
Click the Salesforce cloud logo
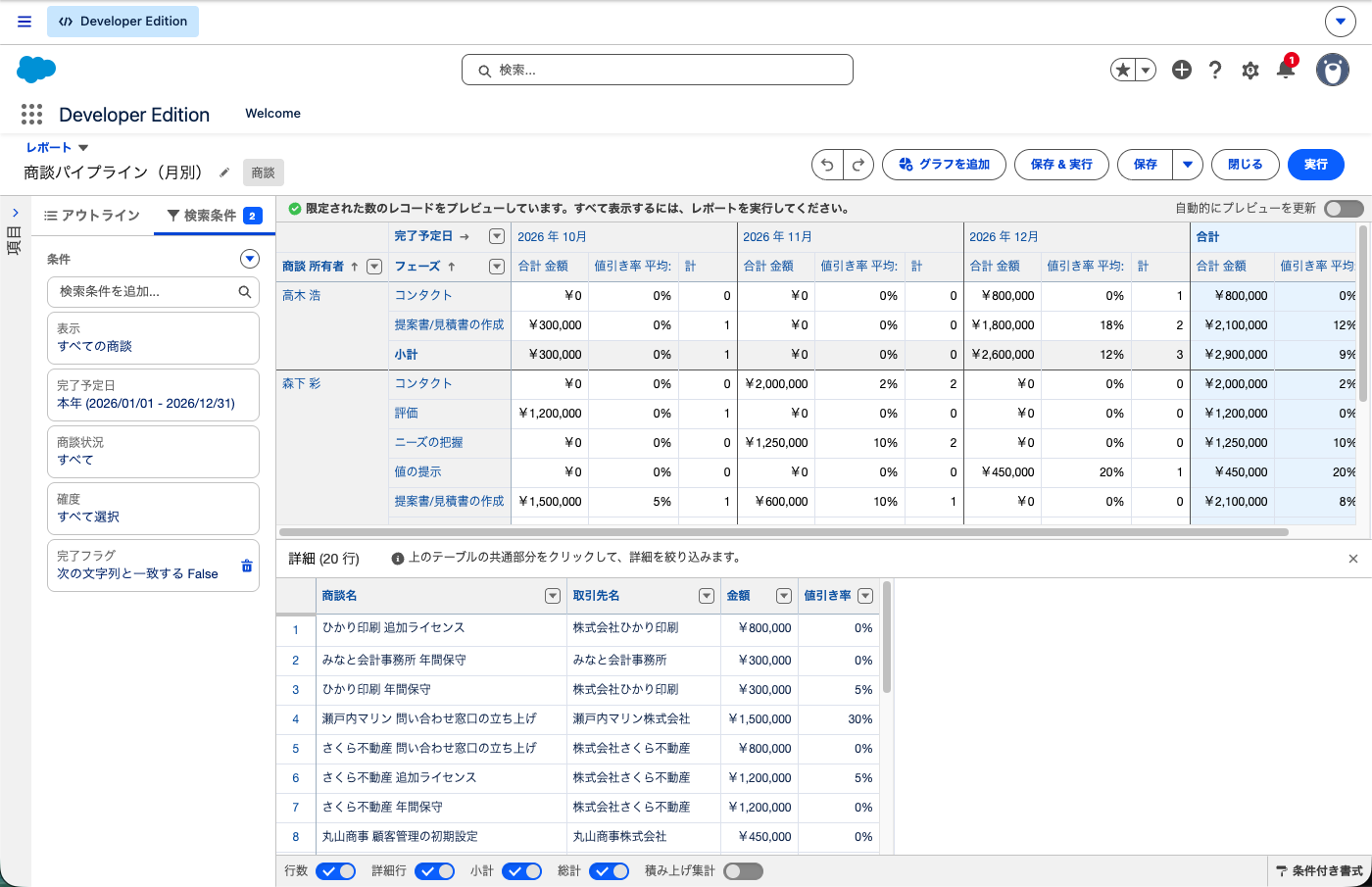pyautogui.click(x=36, y=70)
